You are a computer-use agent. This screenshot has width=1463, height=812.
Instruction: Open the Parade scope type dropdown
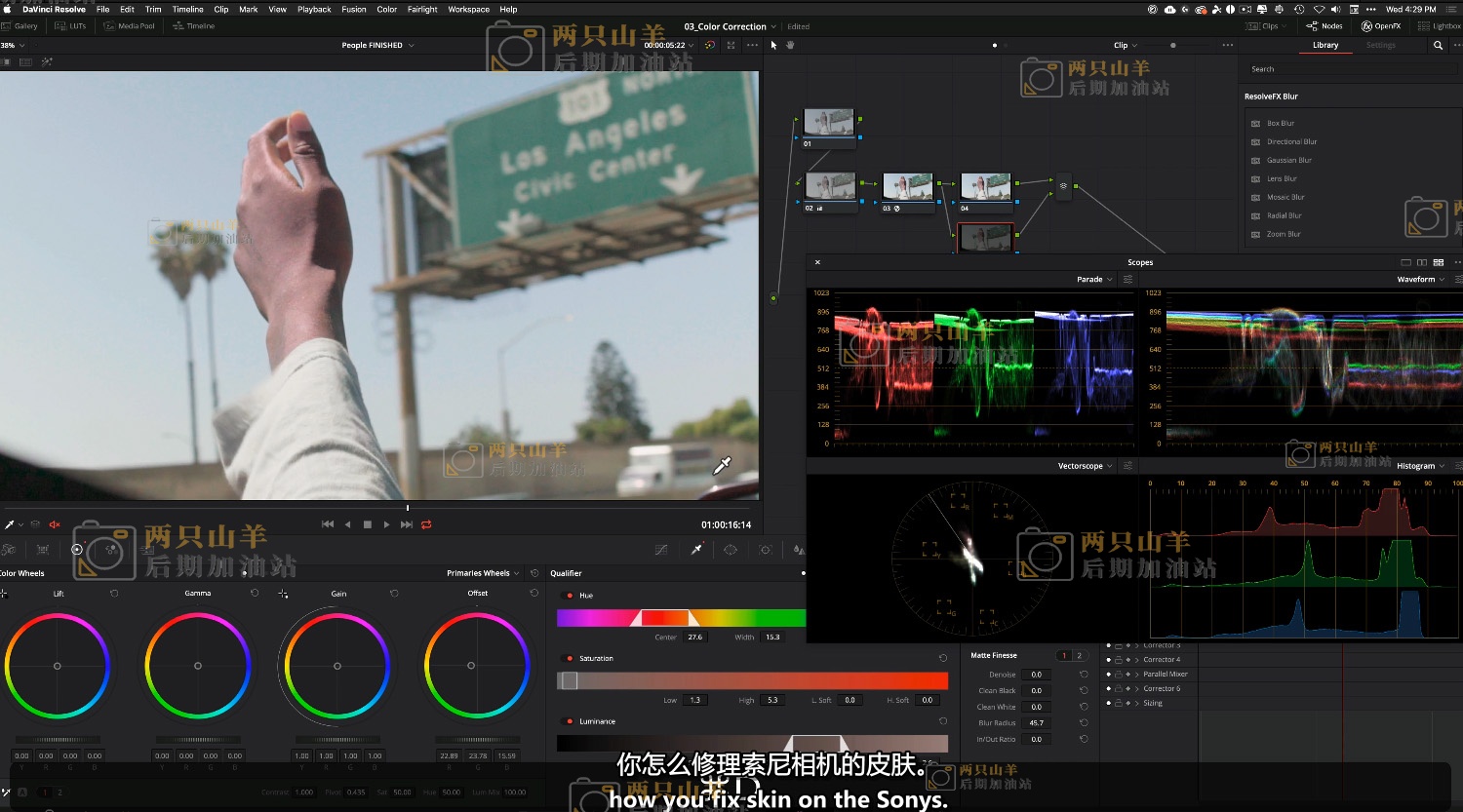(x=1094, y=280)
